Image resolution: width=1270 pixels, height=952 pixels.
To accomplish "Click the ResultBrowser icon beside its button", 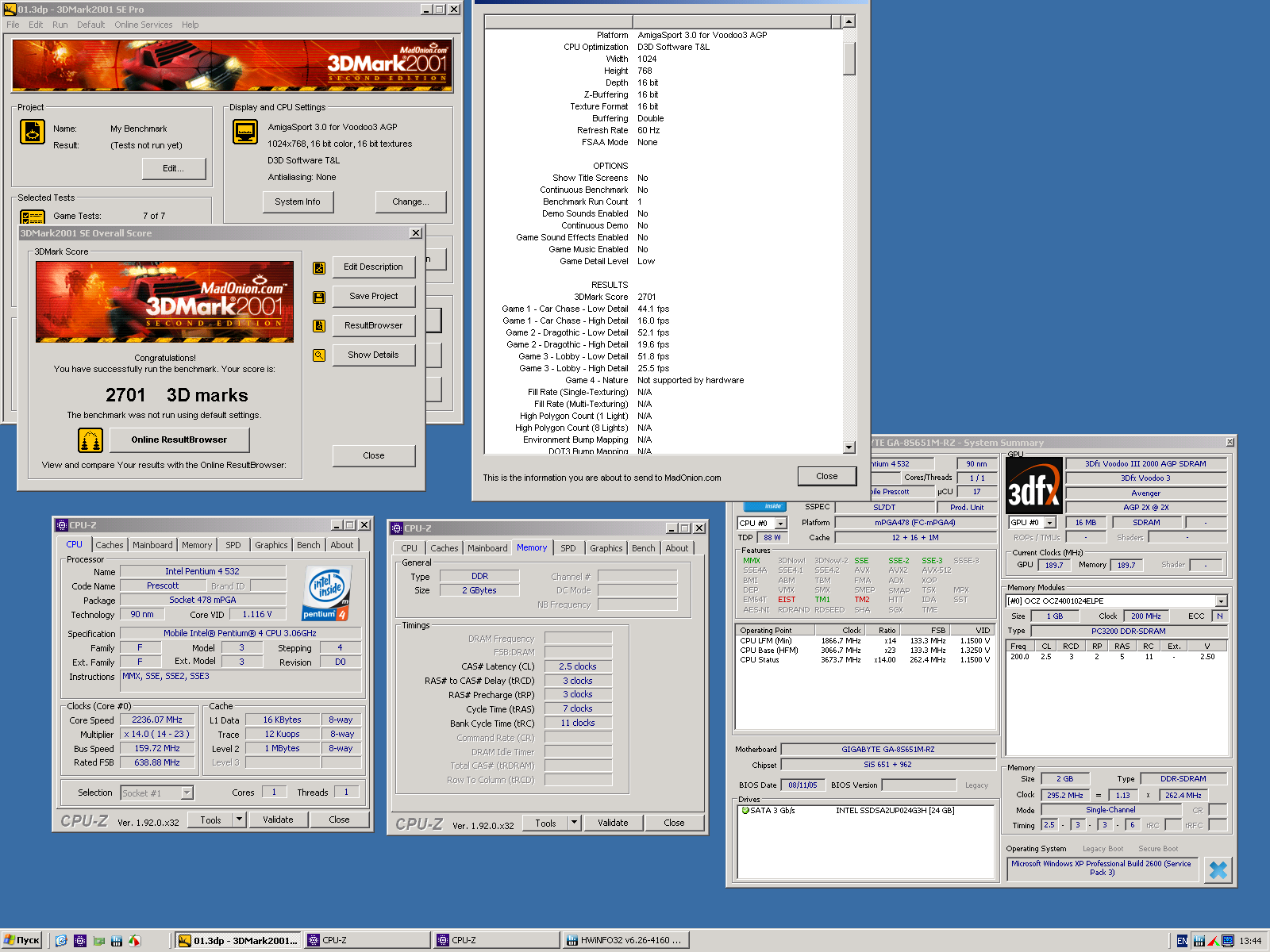I will [319, 326].
